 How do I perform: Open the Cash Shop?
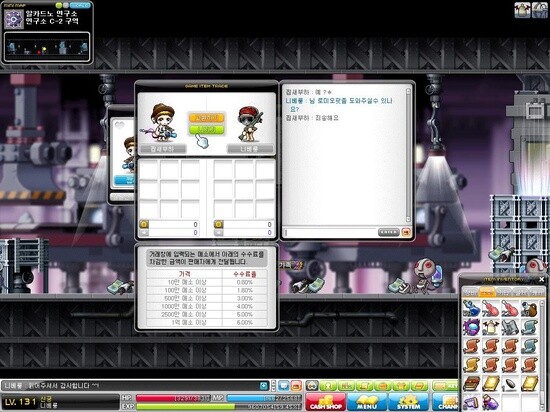tap(325, 402)
